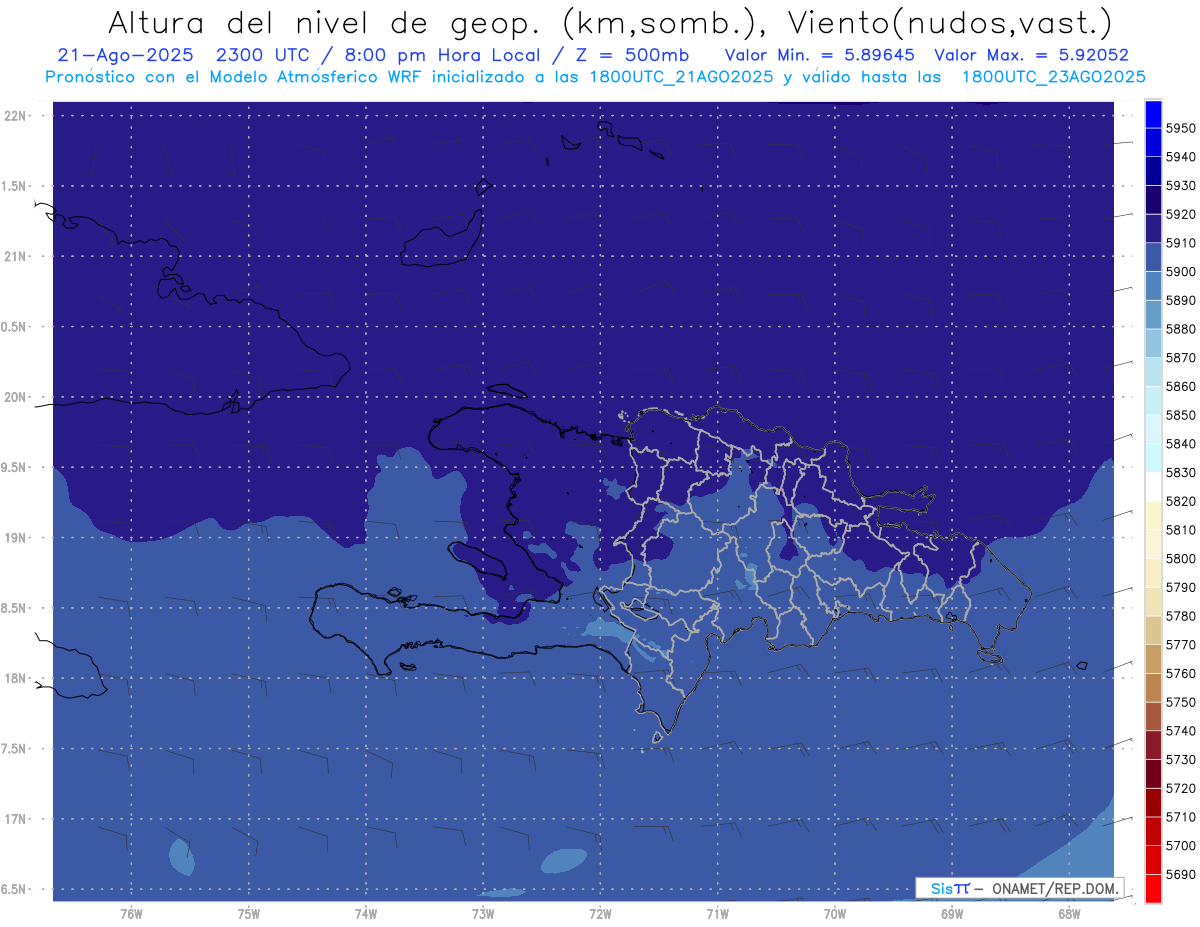Click the '17N' latitude label
This screenshot has height=927, width=1200.
click(x=17, y=819)
